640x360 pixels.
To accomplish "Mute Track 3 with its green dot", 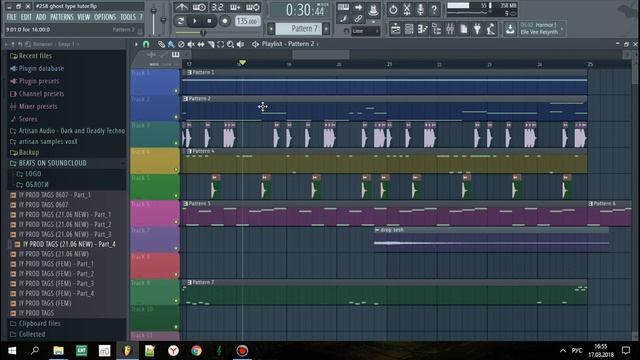I will 176,143.
